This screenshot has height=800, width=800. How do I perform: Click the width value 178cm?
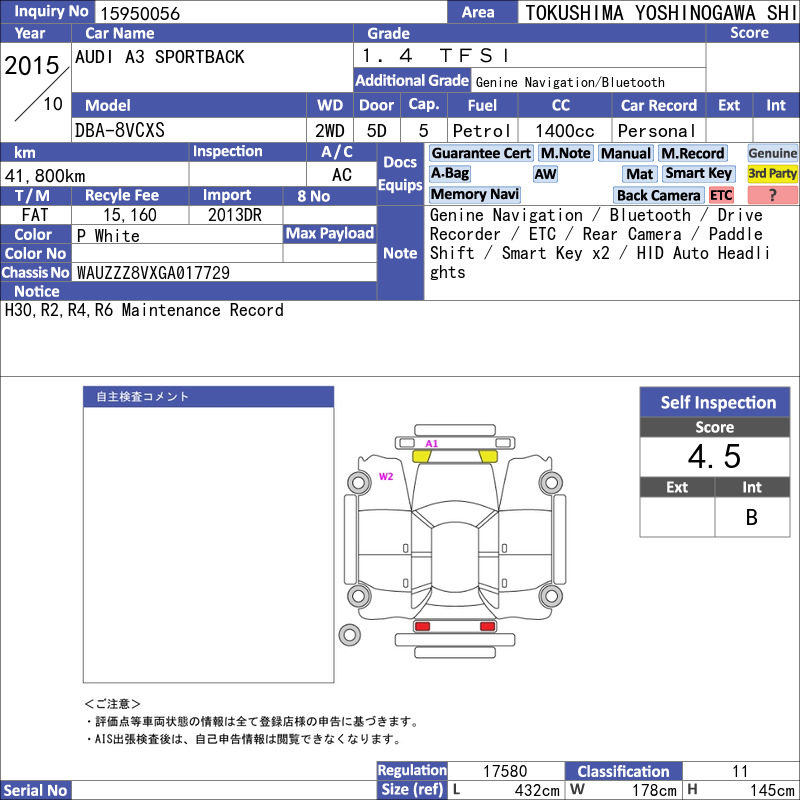(654, 790)
